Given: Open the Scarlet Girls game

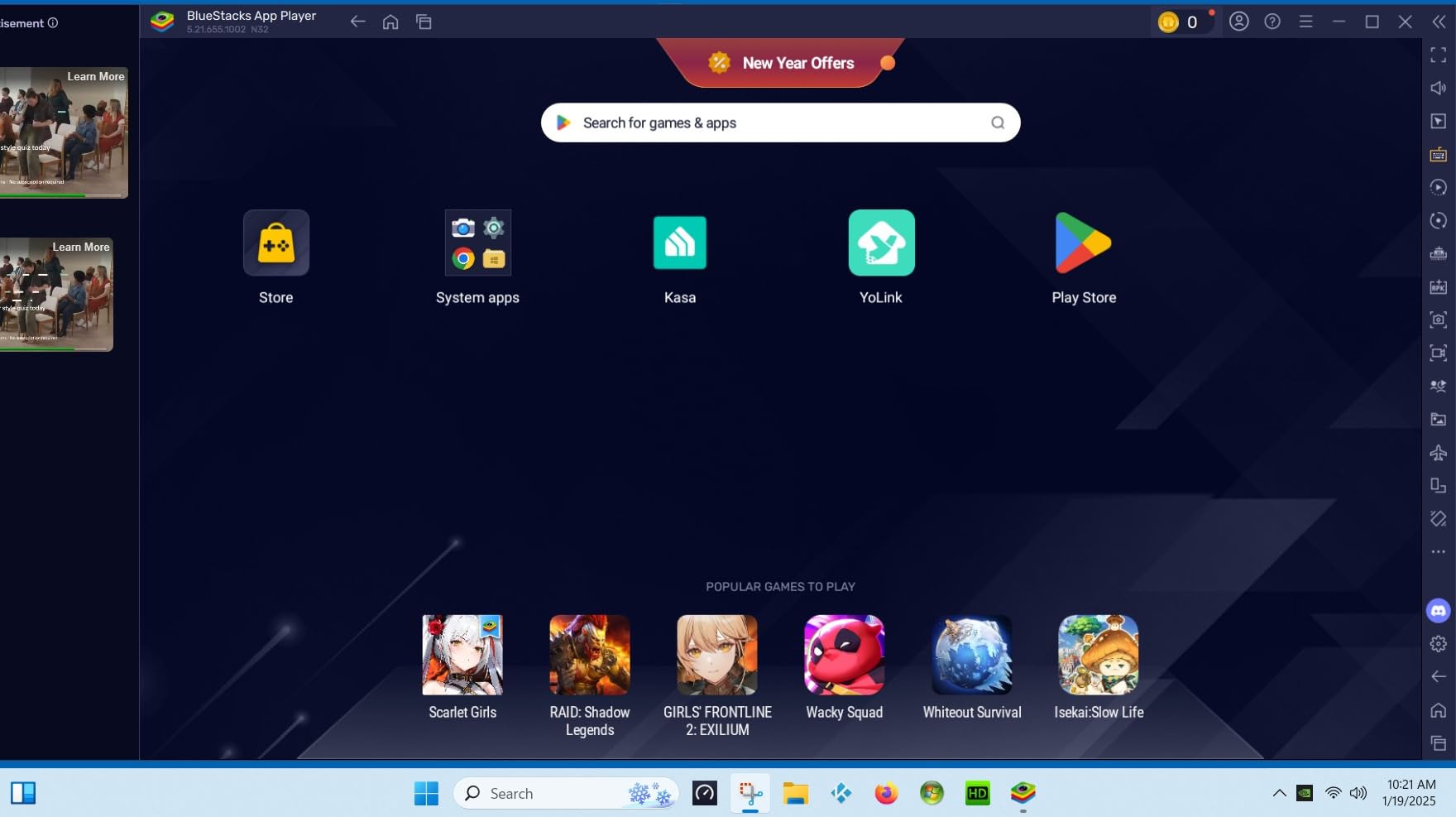Looking at the screenshot, I should click(462, 655).
